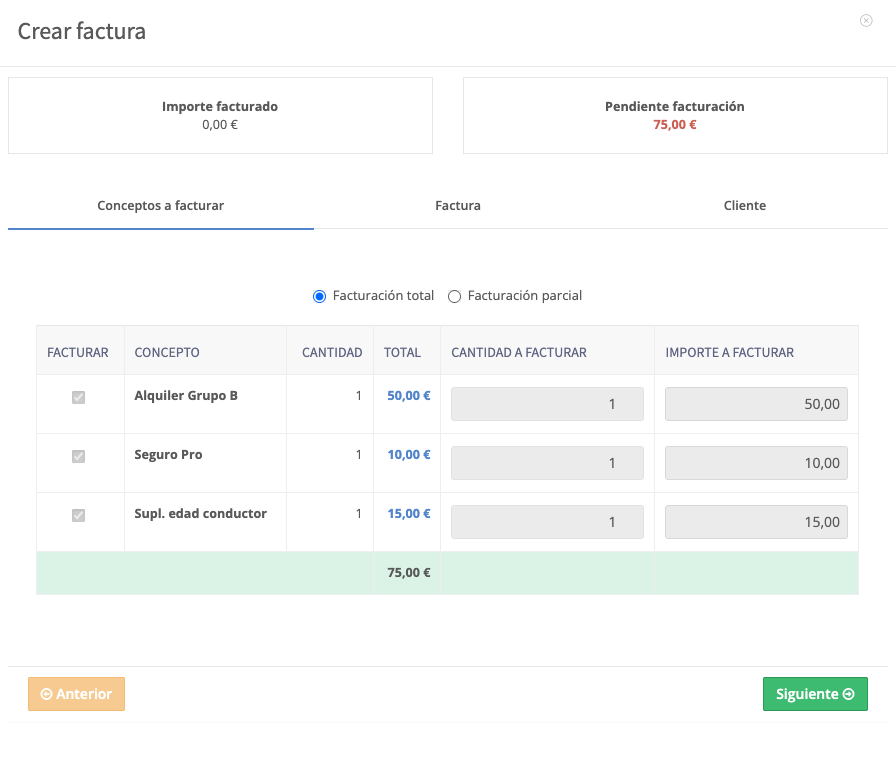
Task: Click the 10,00 amount to invoice field
Action: (756, 463)
